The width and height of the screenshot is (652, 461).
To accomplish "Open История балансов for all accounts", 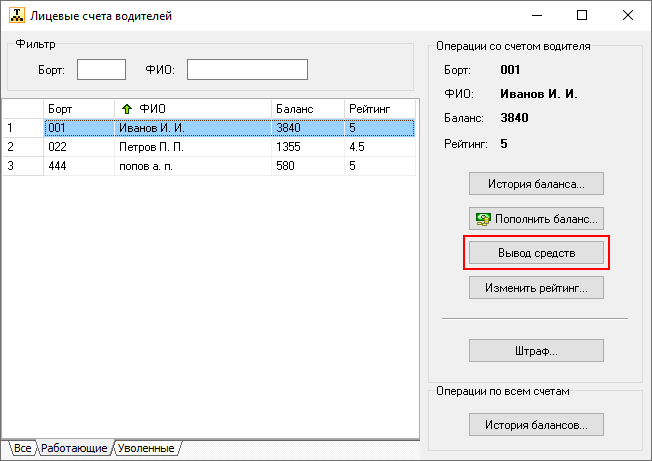I will pyautogui.click(x=536, y=425).
